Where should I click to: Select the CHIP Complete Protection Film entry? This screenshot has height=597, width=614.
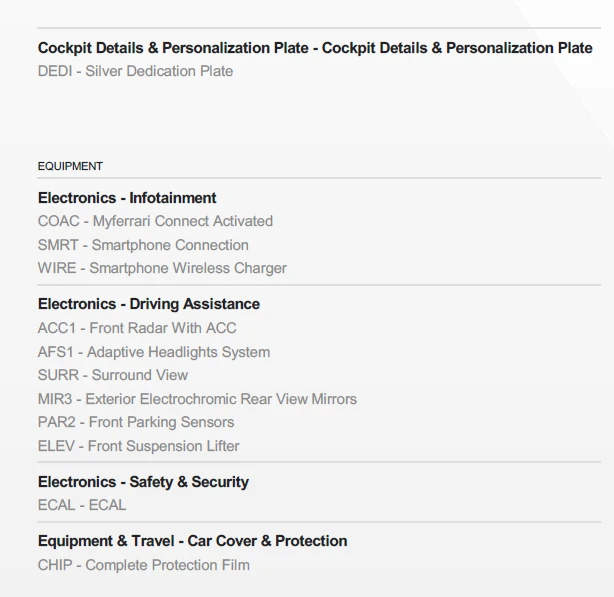click(x=144, y=565)
